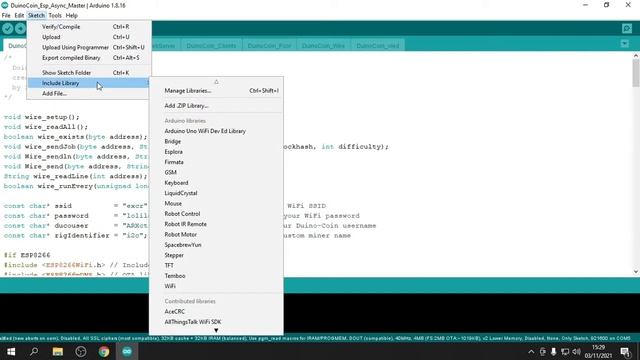Open the File menu
This screenshot has height=360, width=640.
(x=6, y=16)
